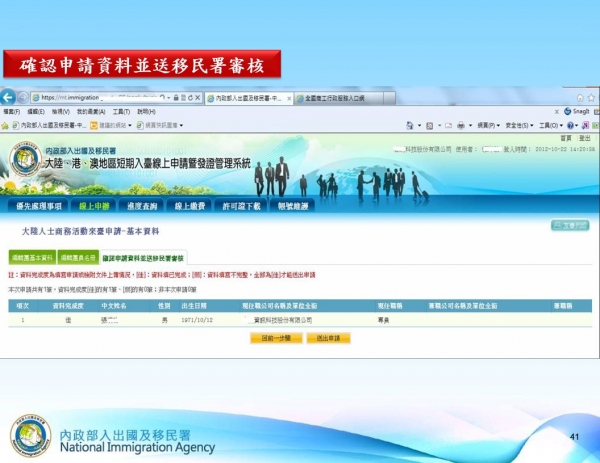The height and width of the screenshot is (463, 600).
Task: Open the 線上申請 navigation tab
Action: coord(96,205)
